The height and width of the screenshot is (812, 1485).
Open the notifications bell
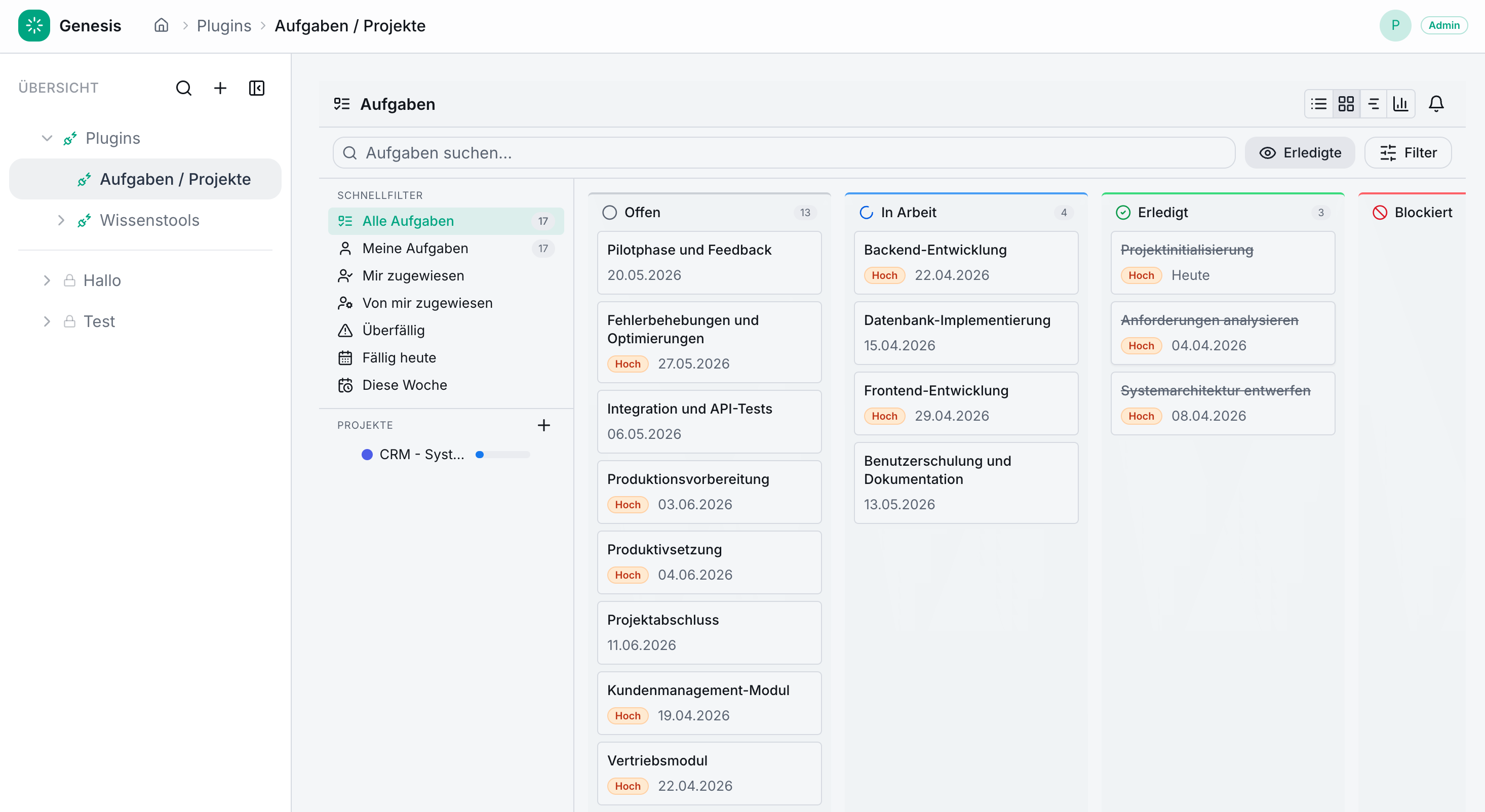click(x=1436, y=104)
